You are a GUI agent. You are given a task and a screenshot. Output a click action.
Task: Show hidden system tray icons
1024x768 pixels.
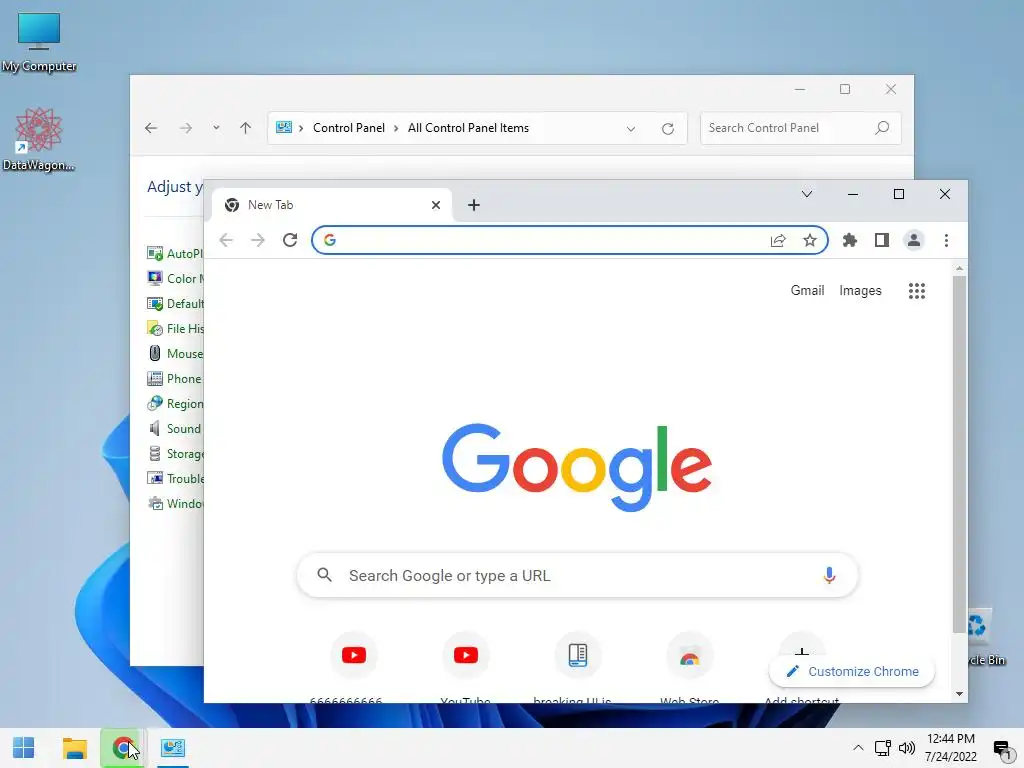tap(858, 748)
